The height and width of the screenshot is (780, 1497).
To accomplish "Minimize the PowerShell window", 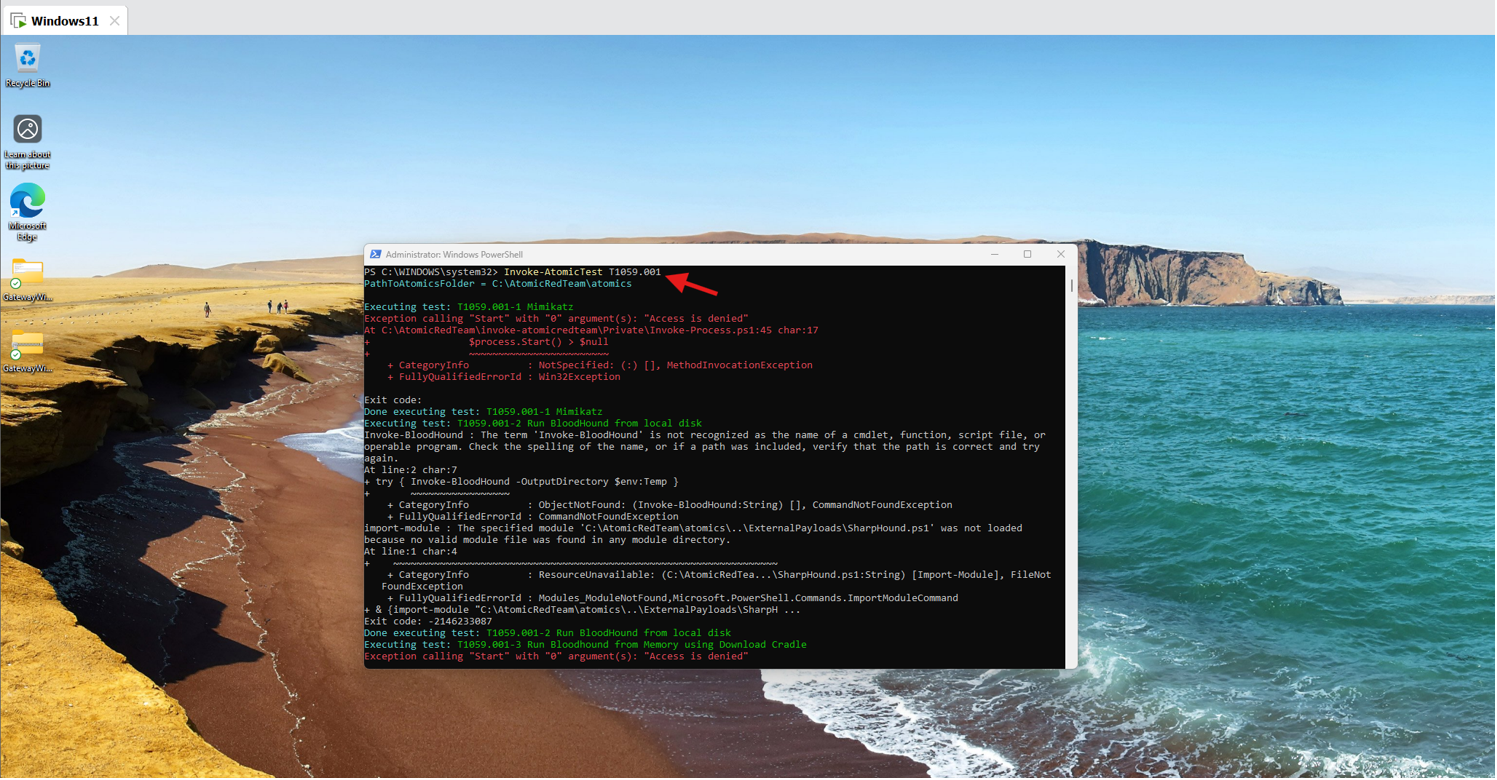I will click(x=995, y=255).
